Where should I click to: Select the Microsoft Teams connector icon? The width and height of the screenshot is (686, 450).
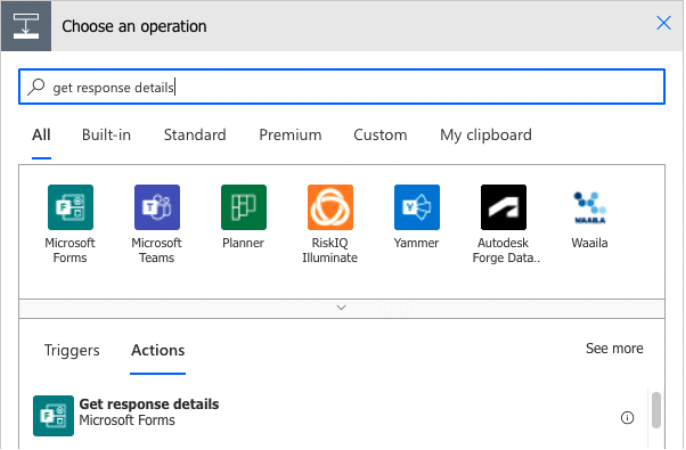(157, 207)
